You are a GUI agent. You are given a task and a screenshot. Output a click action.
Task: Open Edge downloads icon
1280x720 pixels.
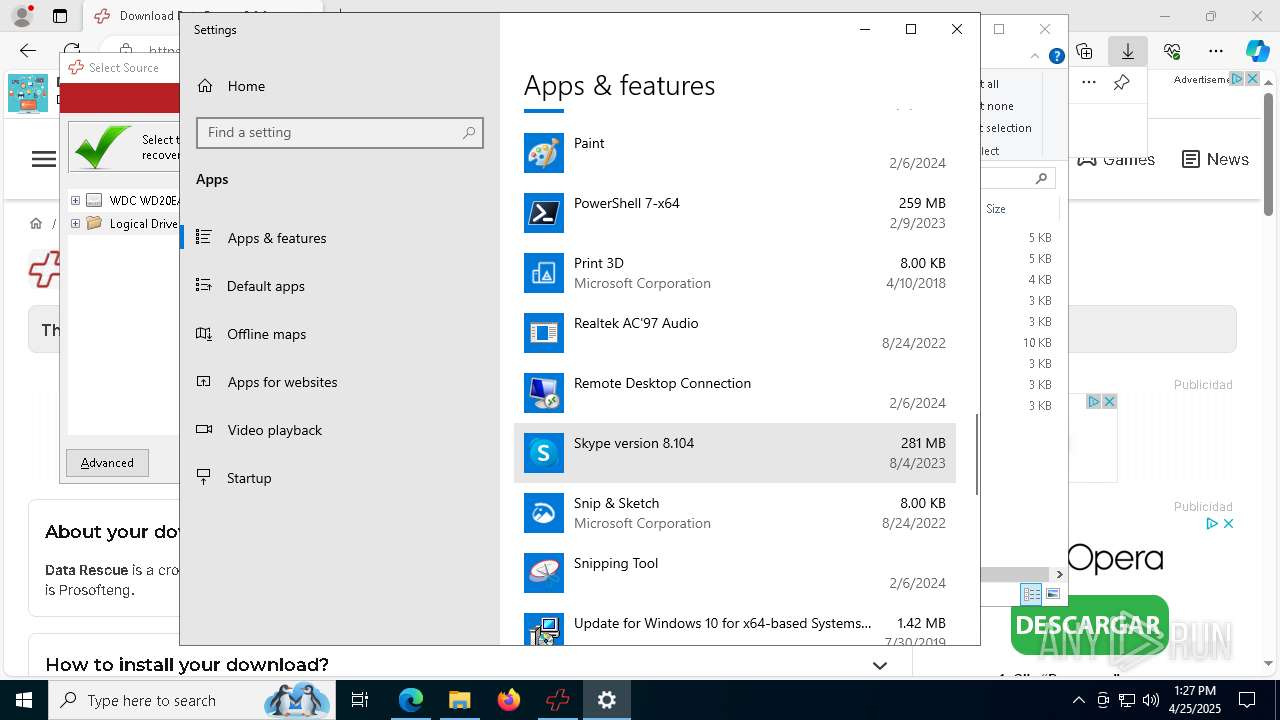point(1128,51)
